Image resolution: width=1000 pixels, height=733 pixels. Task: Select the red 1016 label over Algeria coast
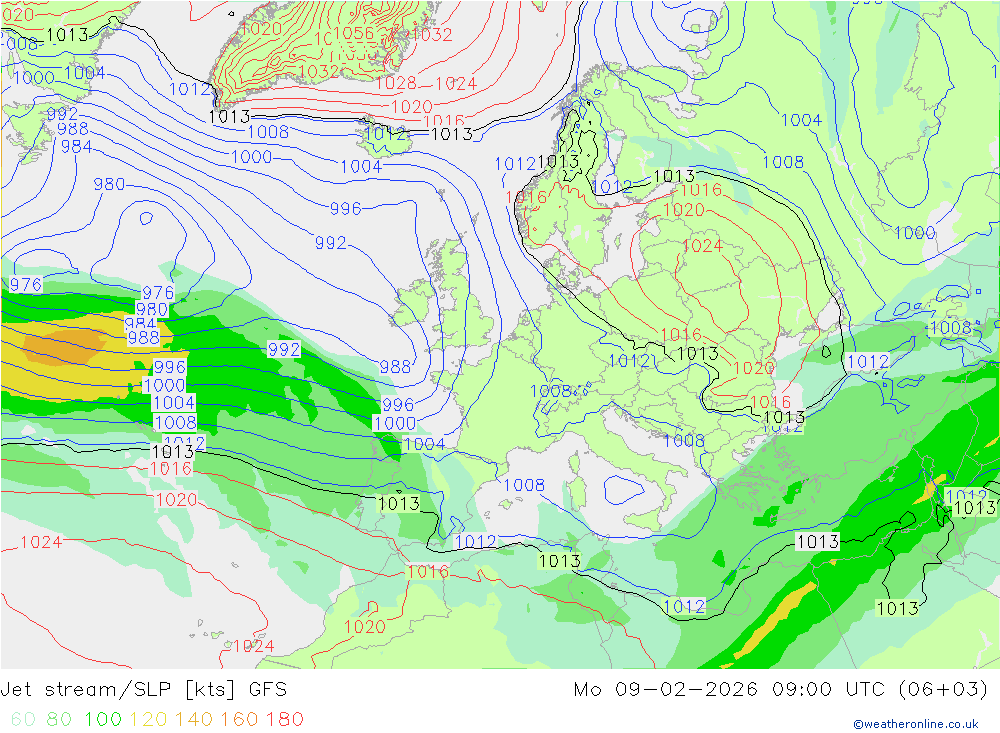coord(428,572)
